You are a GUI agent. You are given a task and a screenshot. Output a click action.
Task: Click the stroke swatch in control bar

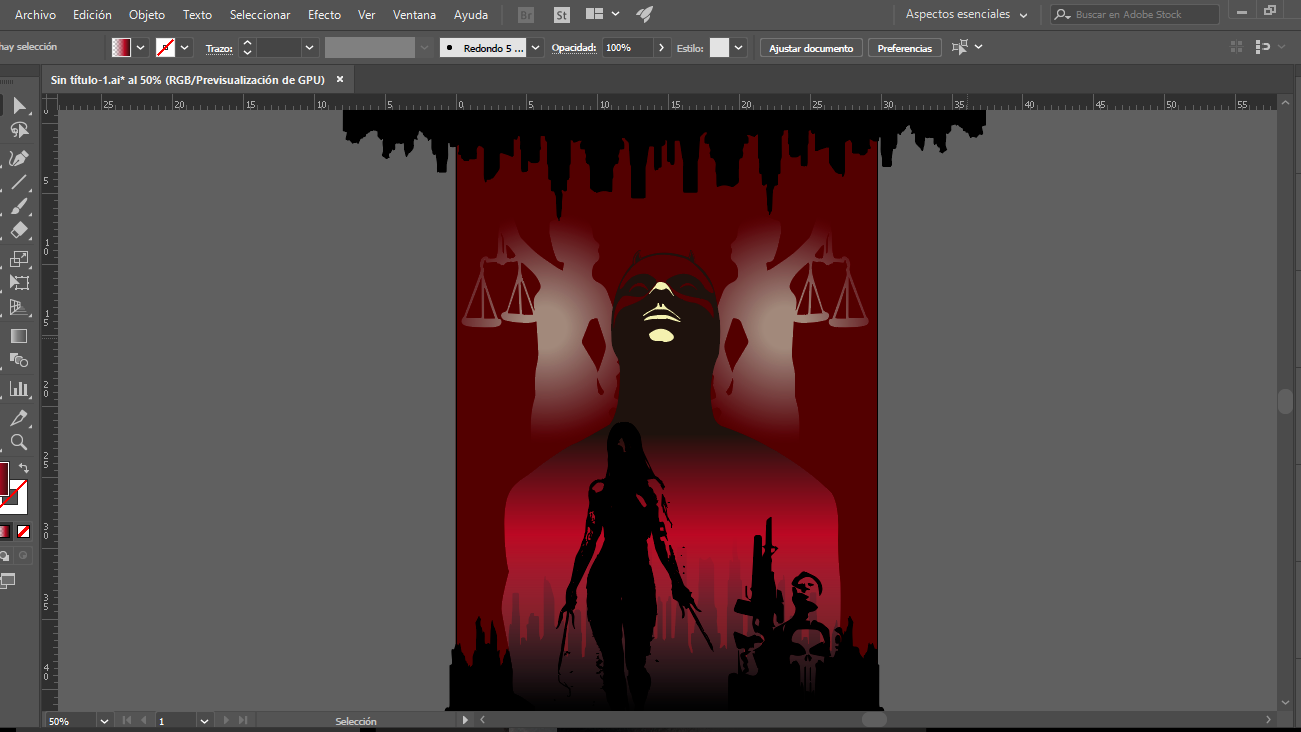[x=166, y=48]
